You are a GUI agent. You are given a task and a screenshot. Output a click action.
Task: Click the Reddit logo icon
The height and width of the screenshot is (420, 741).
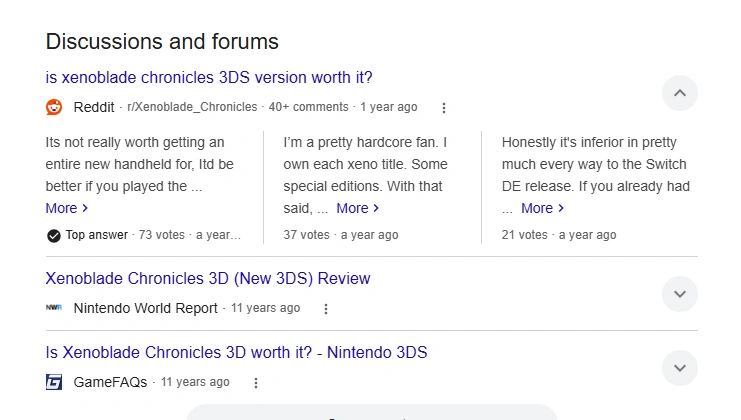coord(54,107)
